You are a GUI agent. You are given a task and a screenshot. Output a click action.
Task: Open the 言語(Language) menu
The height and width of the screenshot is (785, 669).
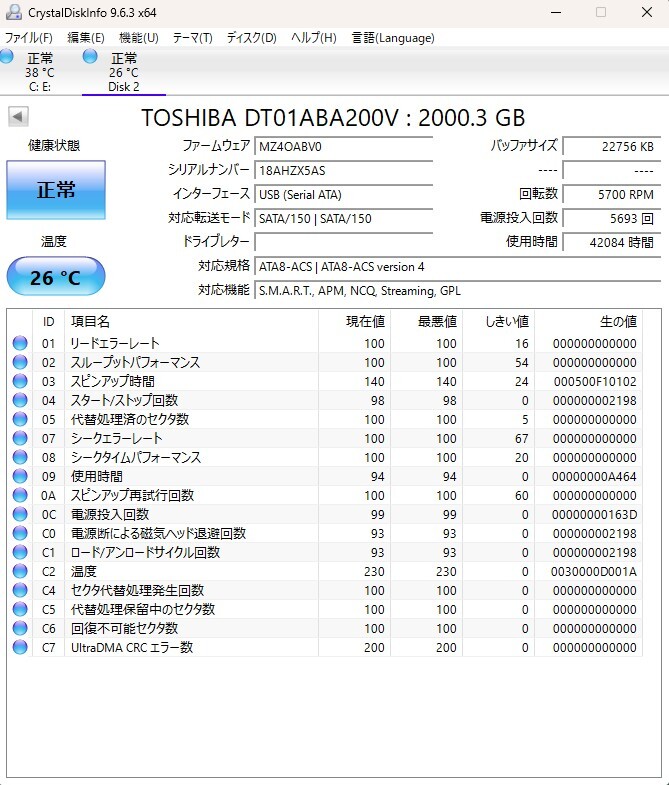point(393,38)
